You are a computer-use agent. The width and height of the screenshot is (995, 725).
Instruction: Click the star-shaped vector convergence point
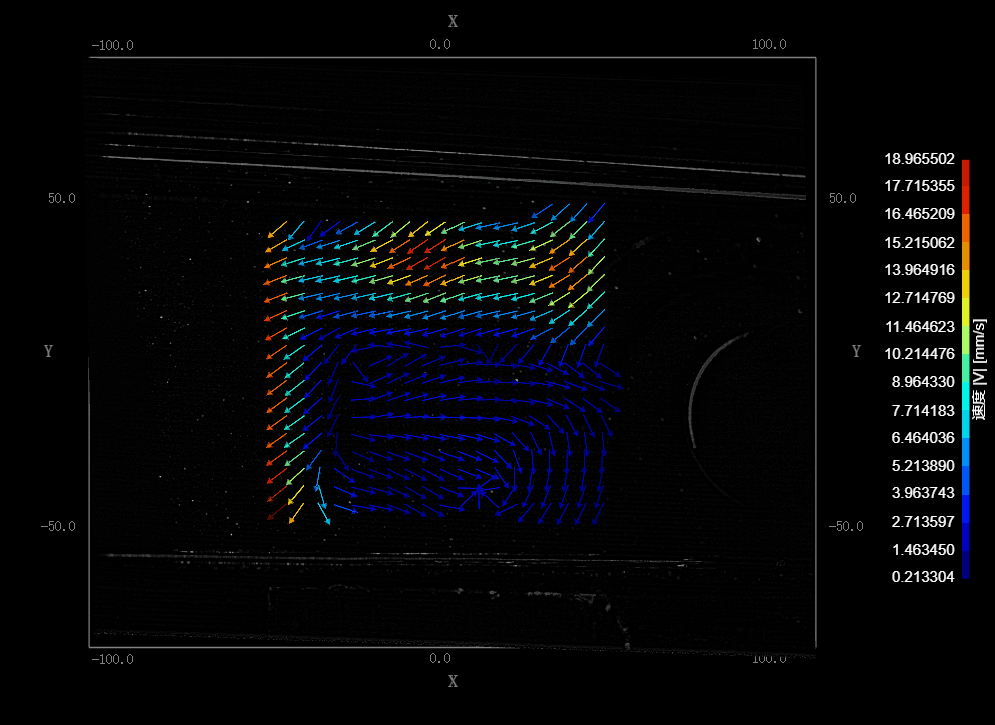(x=479, y=489)
